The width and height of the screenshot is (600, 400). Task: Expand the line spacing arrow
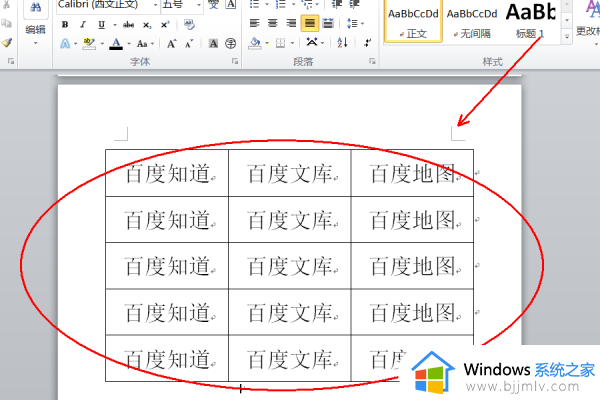pos(362,24)
